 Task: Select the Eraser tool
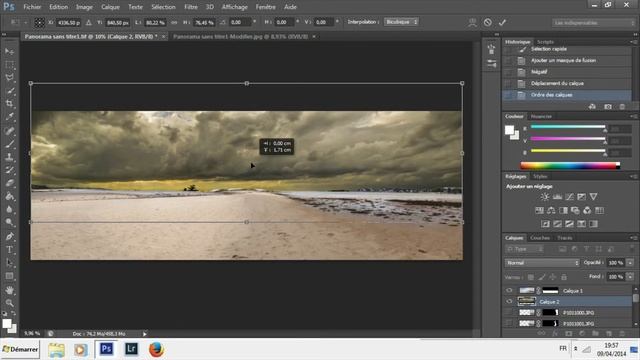[x=9, y=183]
